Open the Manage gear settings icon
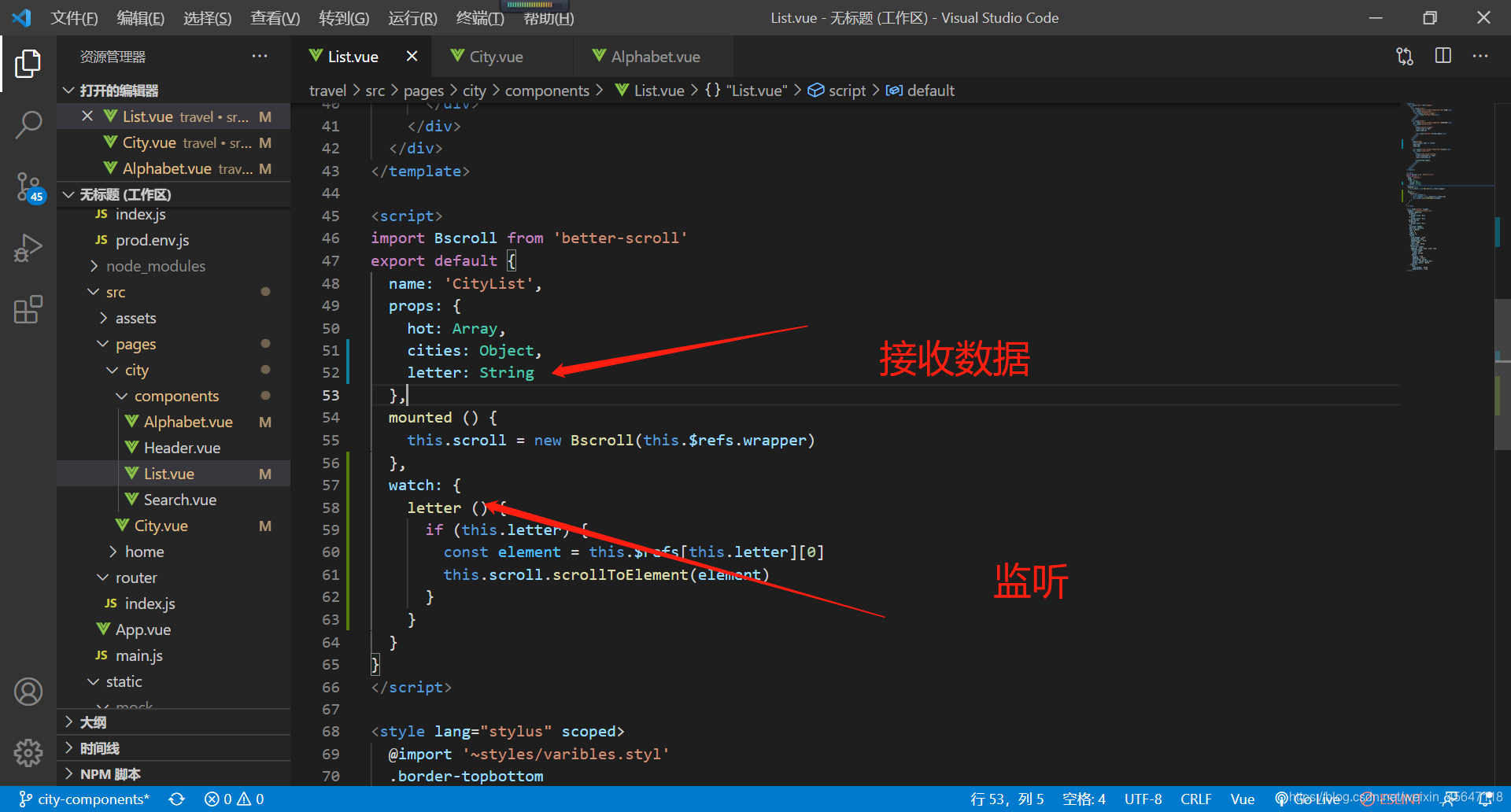The width and height of the screenshot is (1511, 812). click(28, 753)
